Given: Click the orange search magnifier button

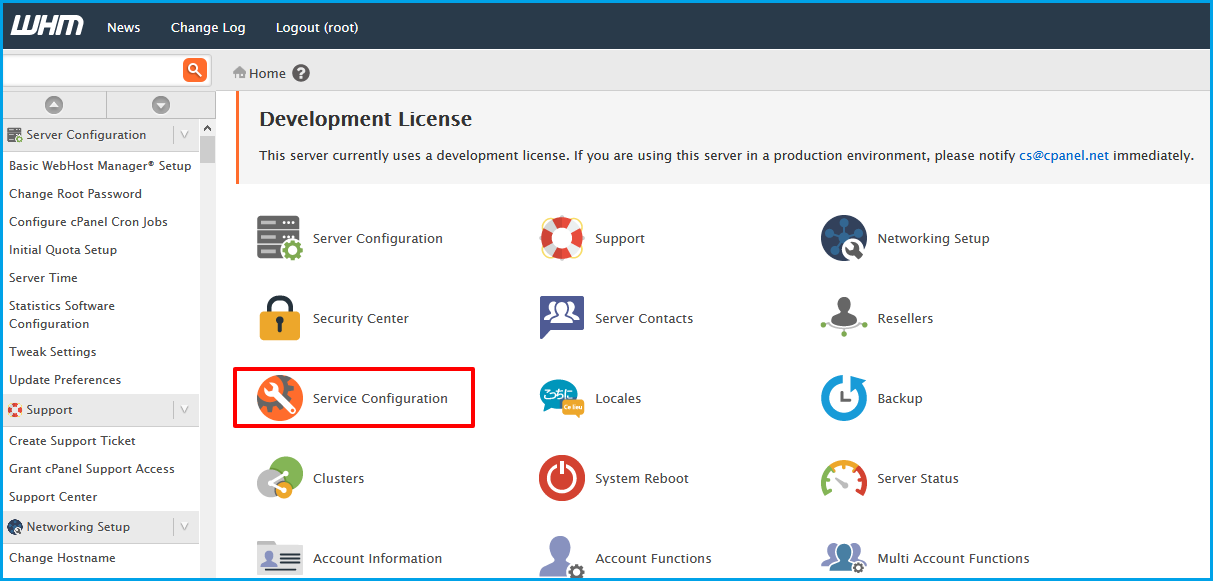Looking at the screenshot, I should coord(194,70).
